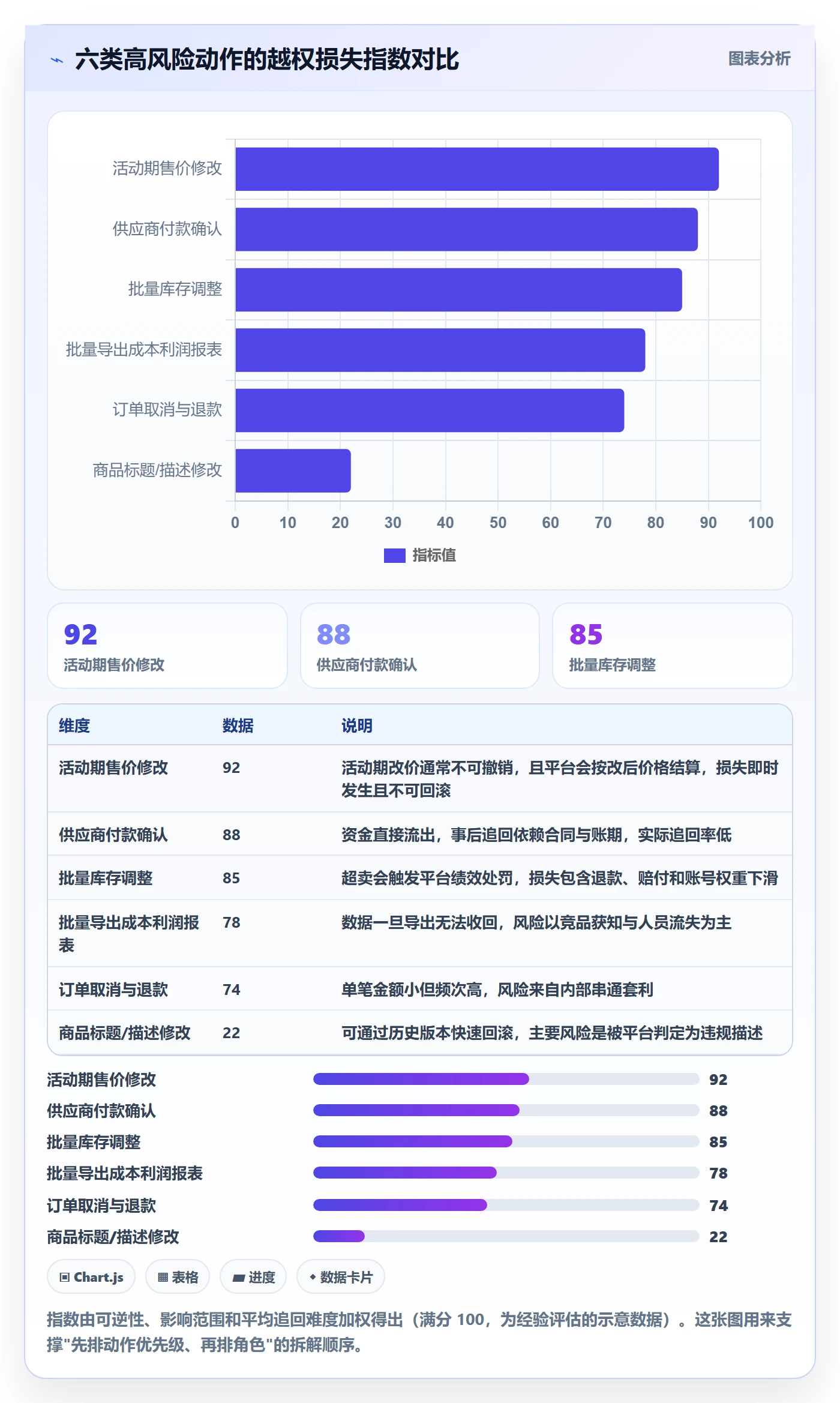Open the data card showing 92
Viewport: 840px width, 1403px height.
click(167, 646)
